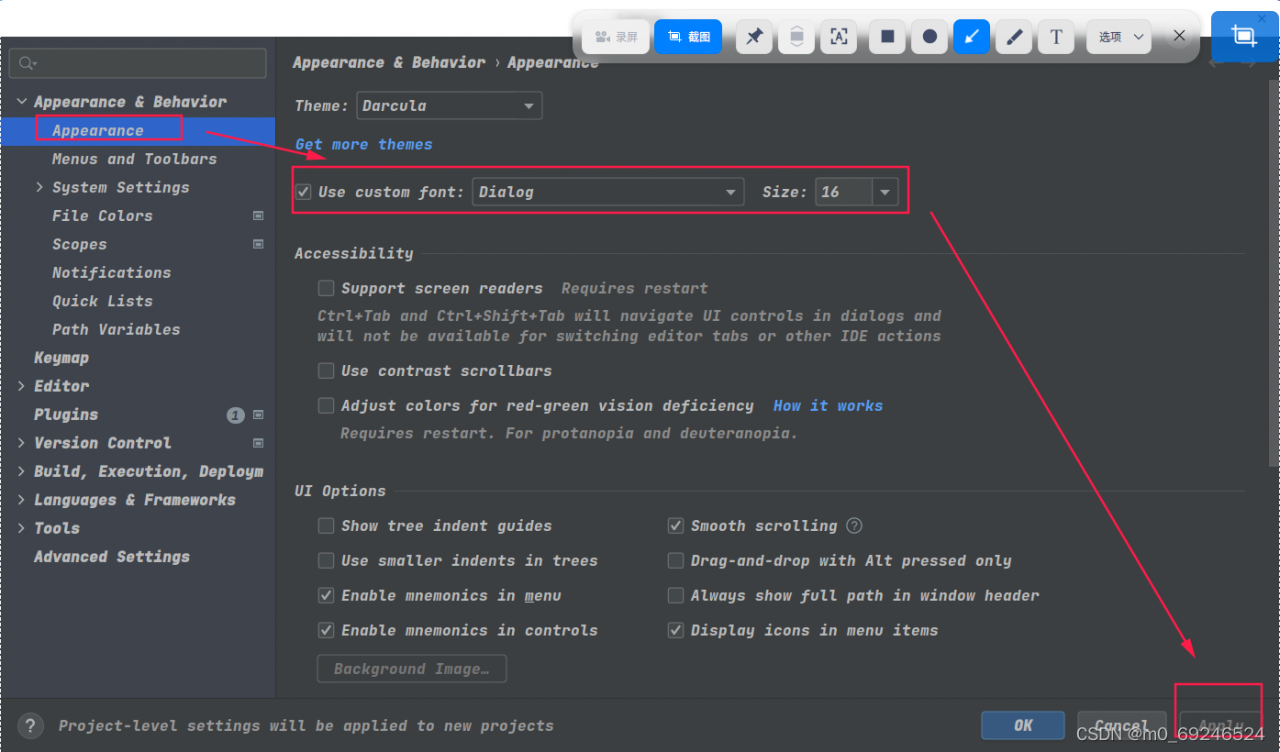Select Keymap in settings sidebar

coord(61,358)
